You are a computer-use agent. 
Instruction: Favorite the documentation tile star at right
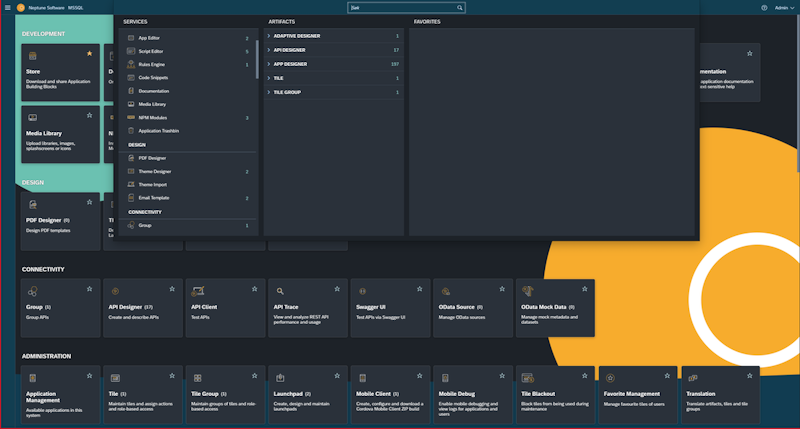(749, 53)
